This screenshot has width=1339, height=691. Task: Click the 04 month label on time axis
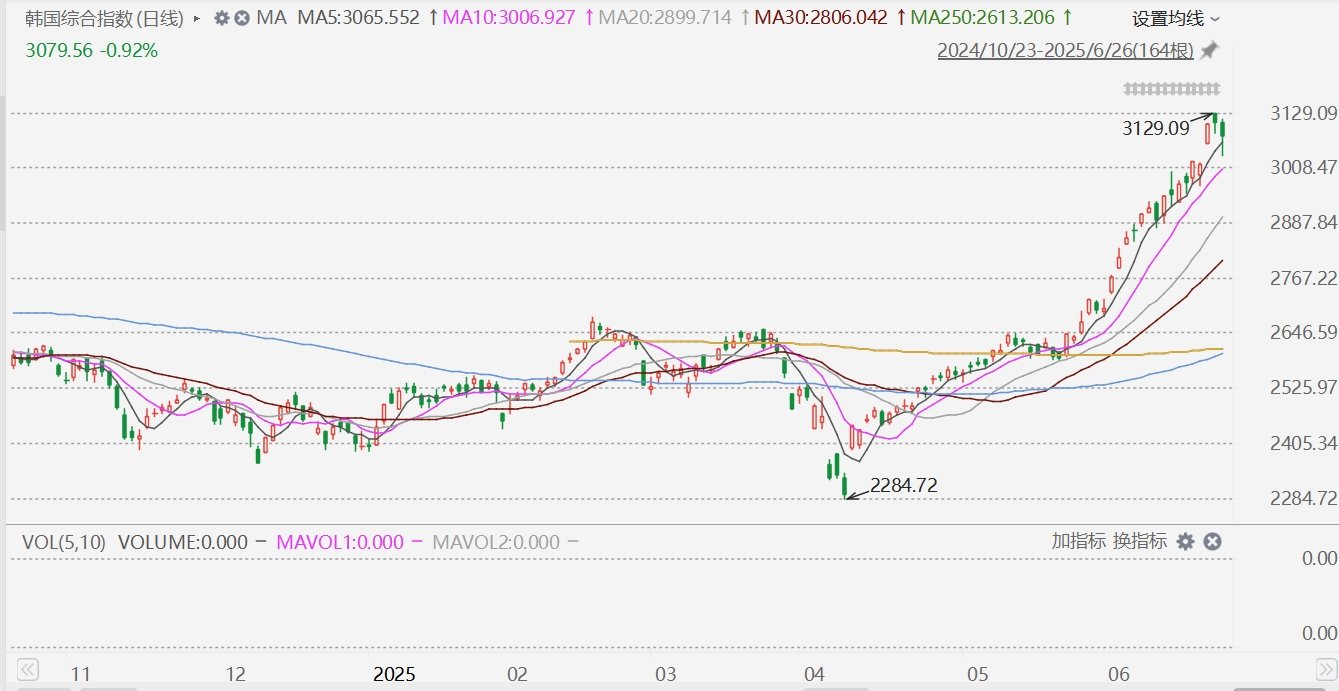(x=816, y=673)
